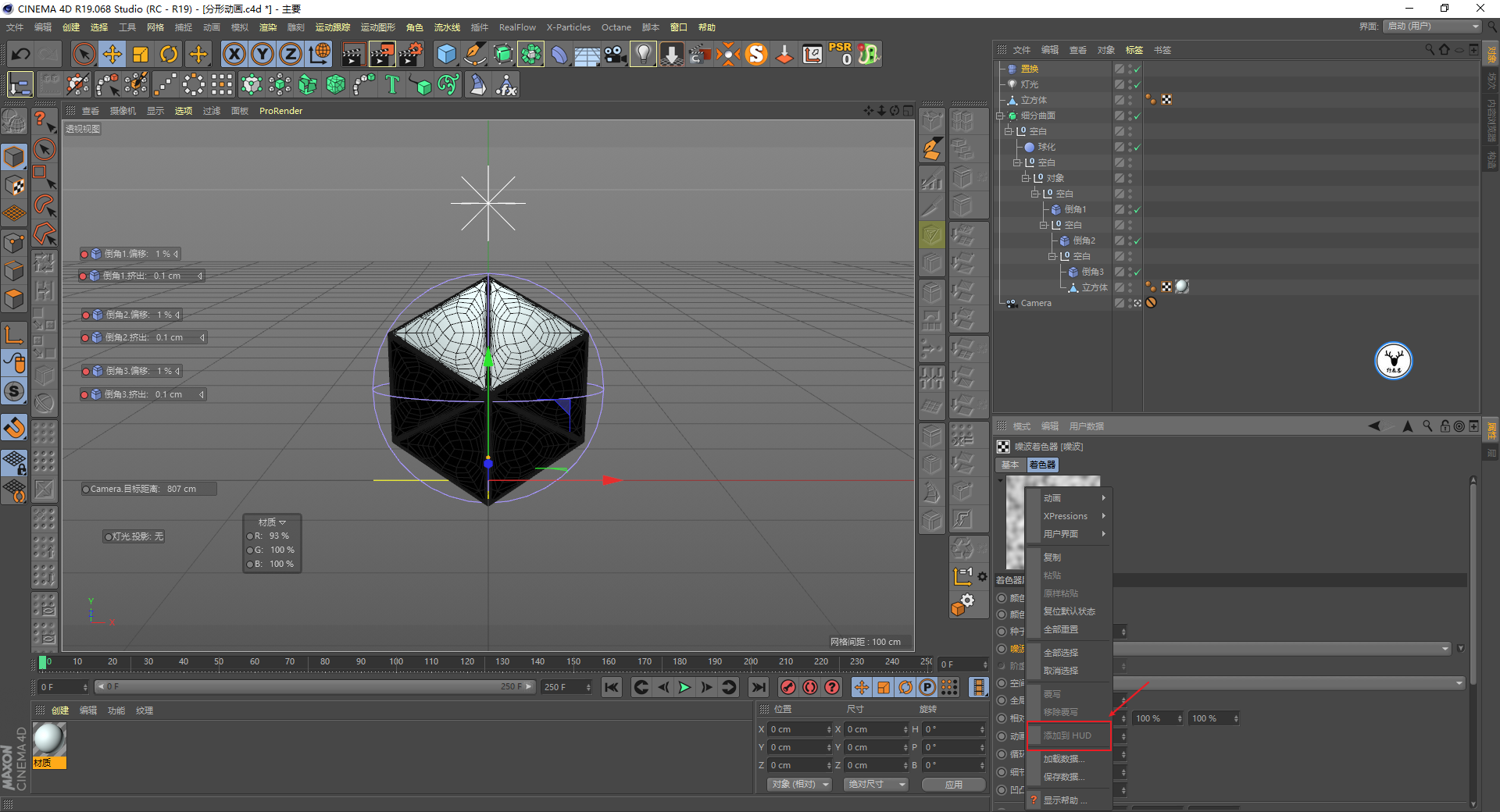Jump to the start of the animation
This screenshot has width=1500, height=812.
pos(612,687)
